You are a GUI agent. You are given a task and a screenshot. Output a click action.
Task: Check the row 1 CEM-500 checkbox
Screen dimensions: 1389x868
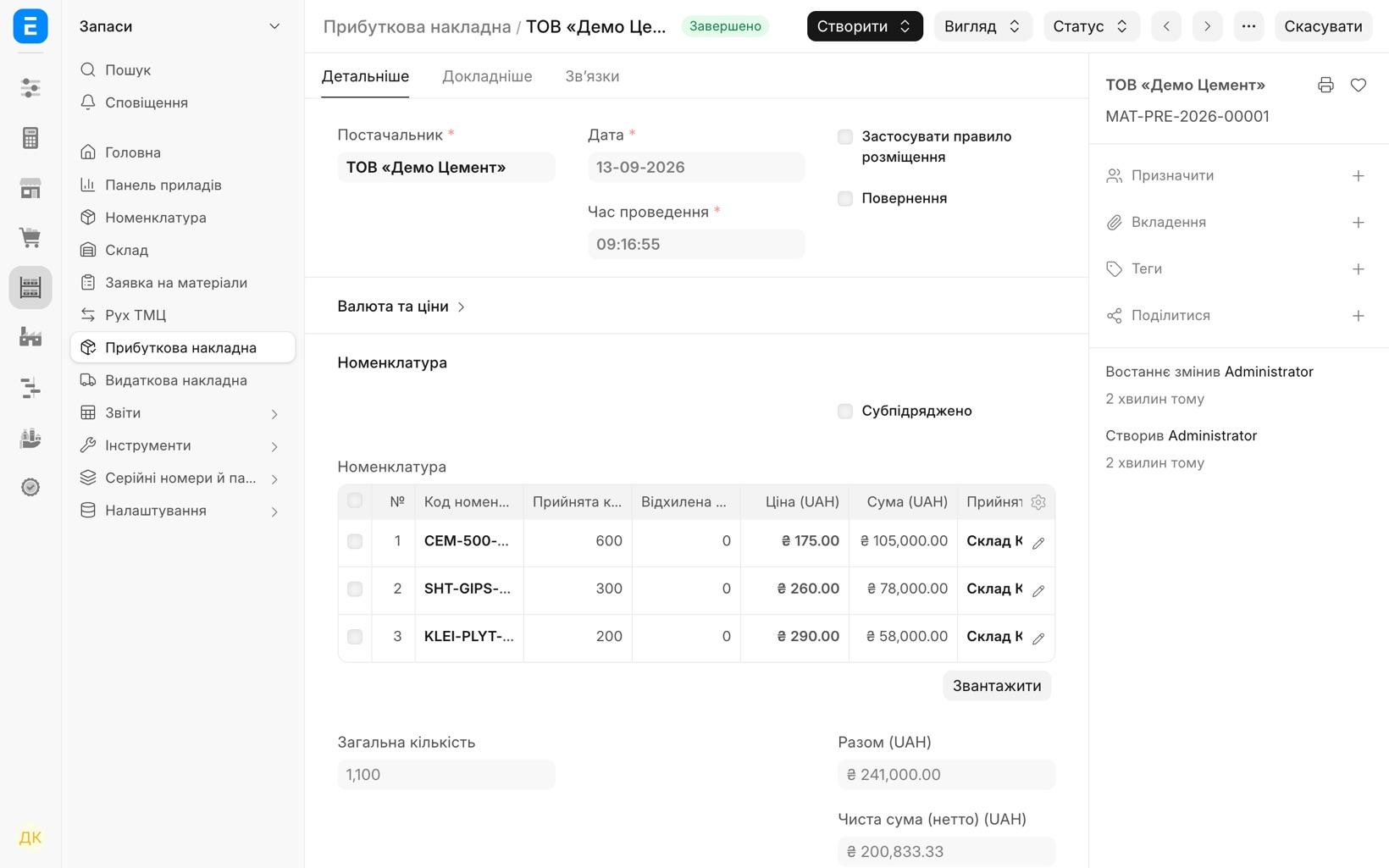pos(355,541)
